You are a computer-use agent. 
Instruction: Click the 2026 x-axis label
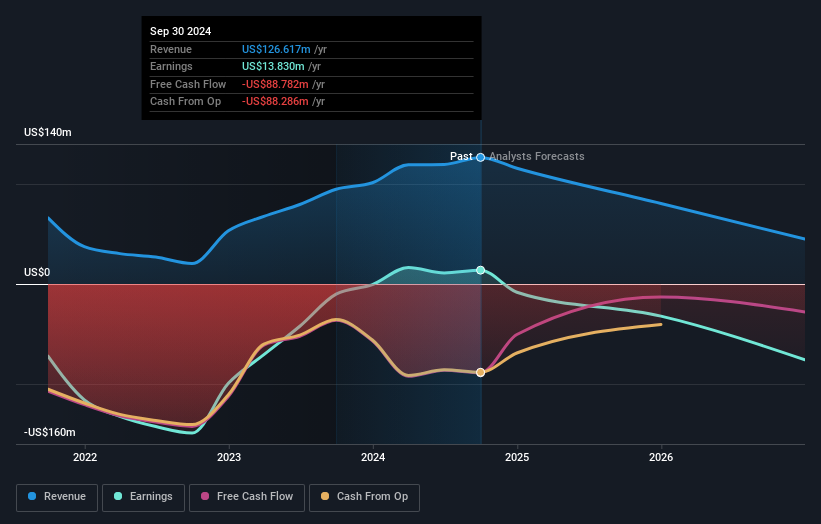coord(661,457)
